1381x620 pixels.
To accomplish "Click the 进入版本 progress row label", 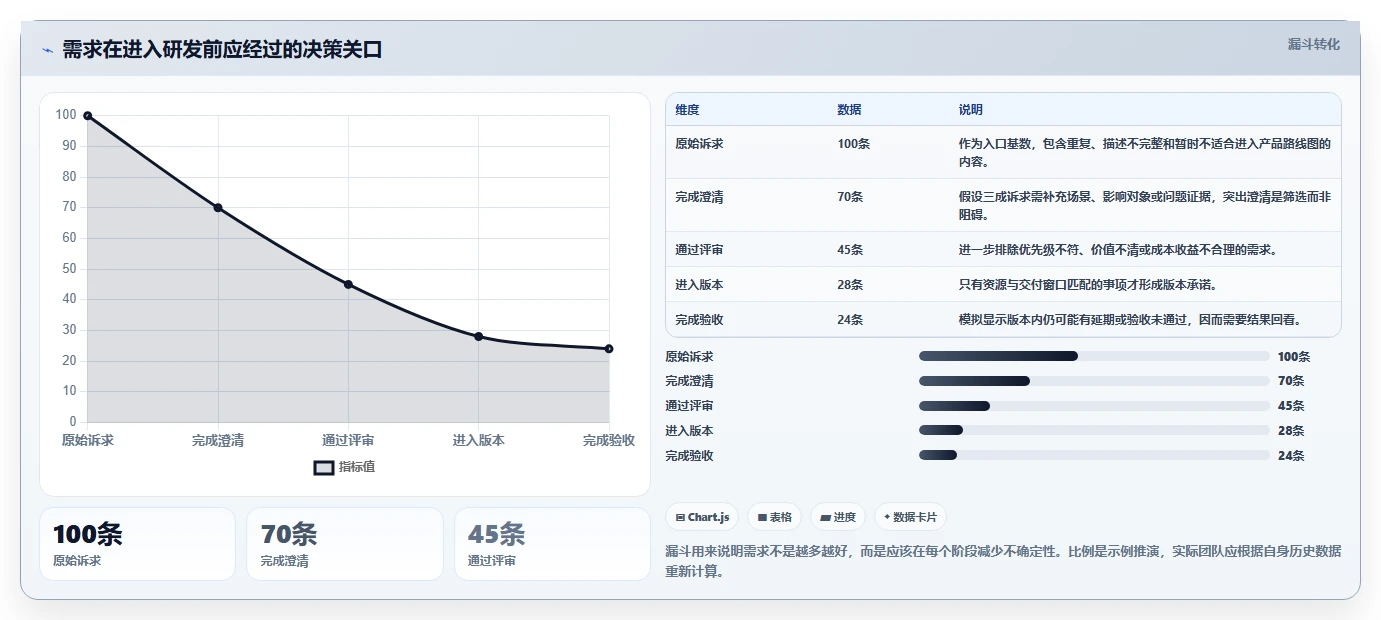I will pyautogui.click(x=689, y=431).
